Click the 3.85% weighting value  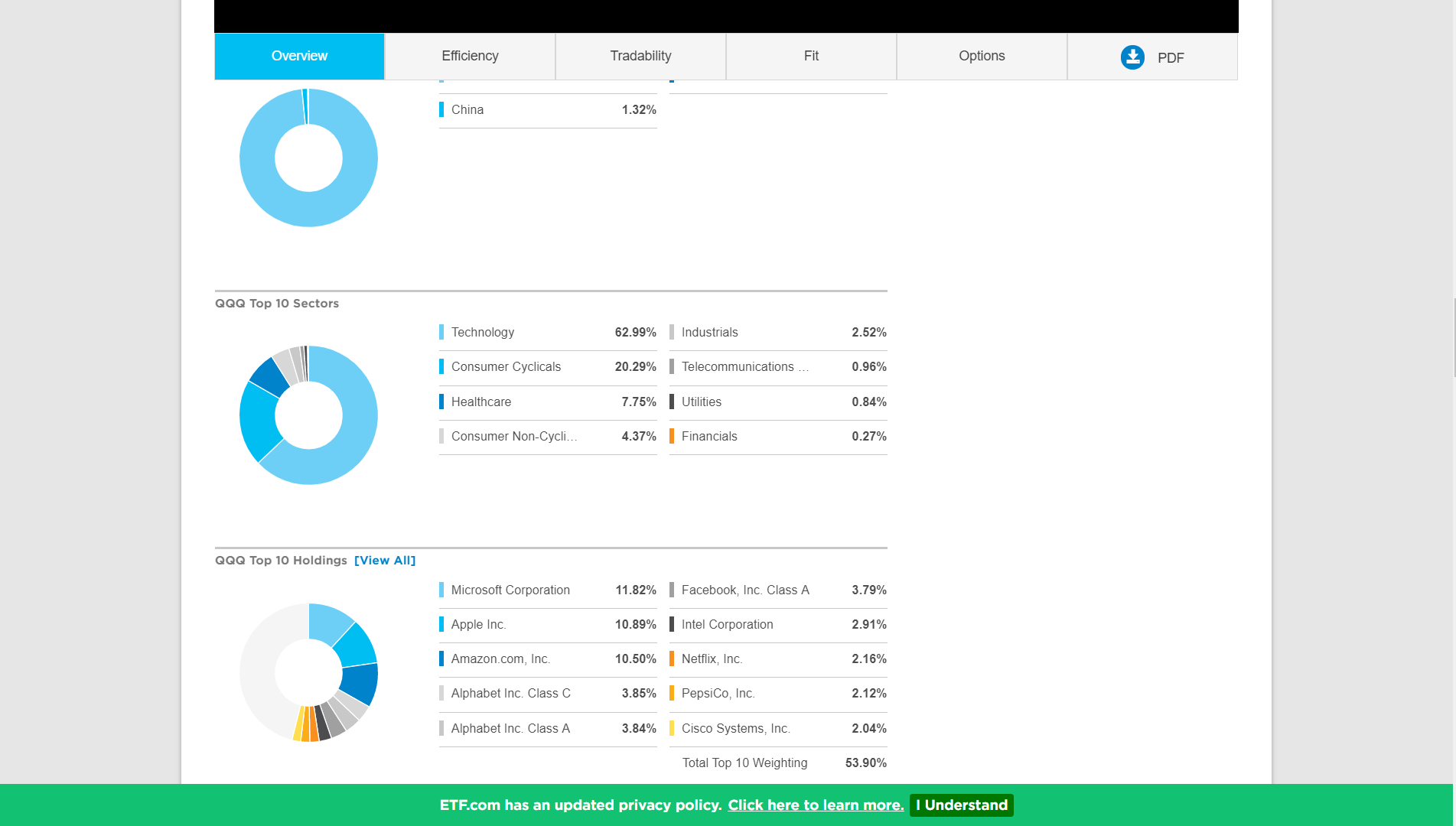point(639,693)
